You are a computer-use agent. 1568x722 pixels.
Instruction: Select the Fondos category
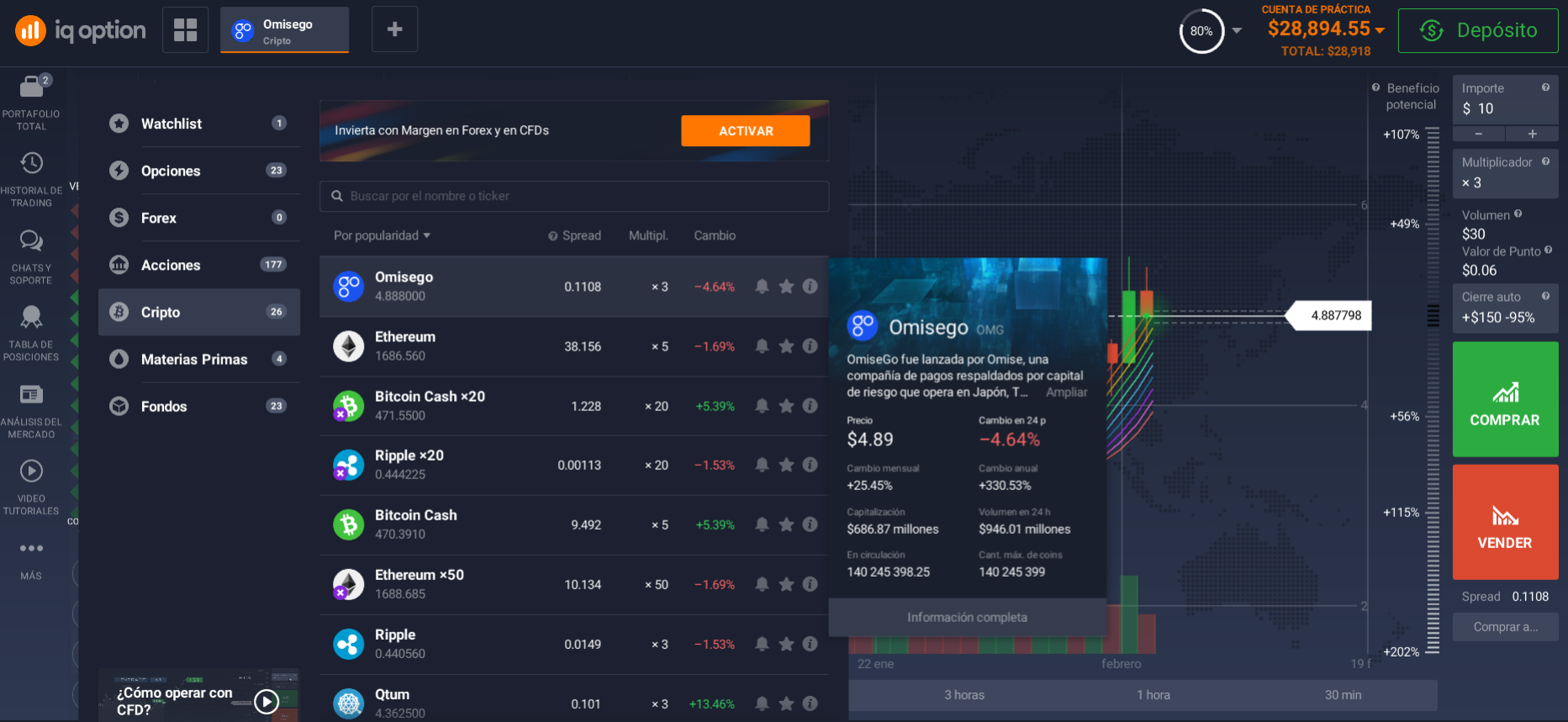pos(199,406)
